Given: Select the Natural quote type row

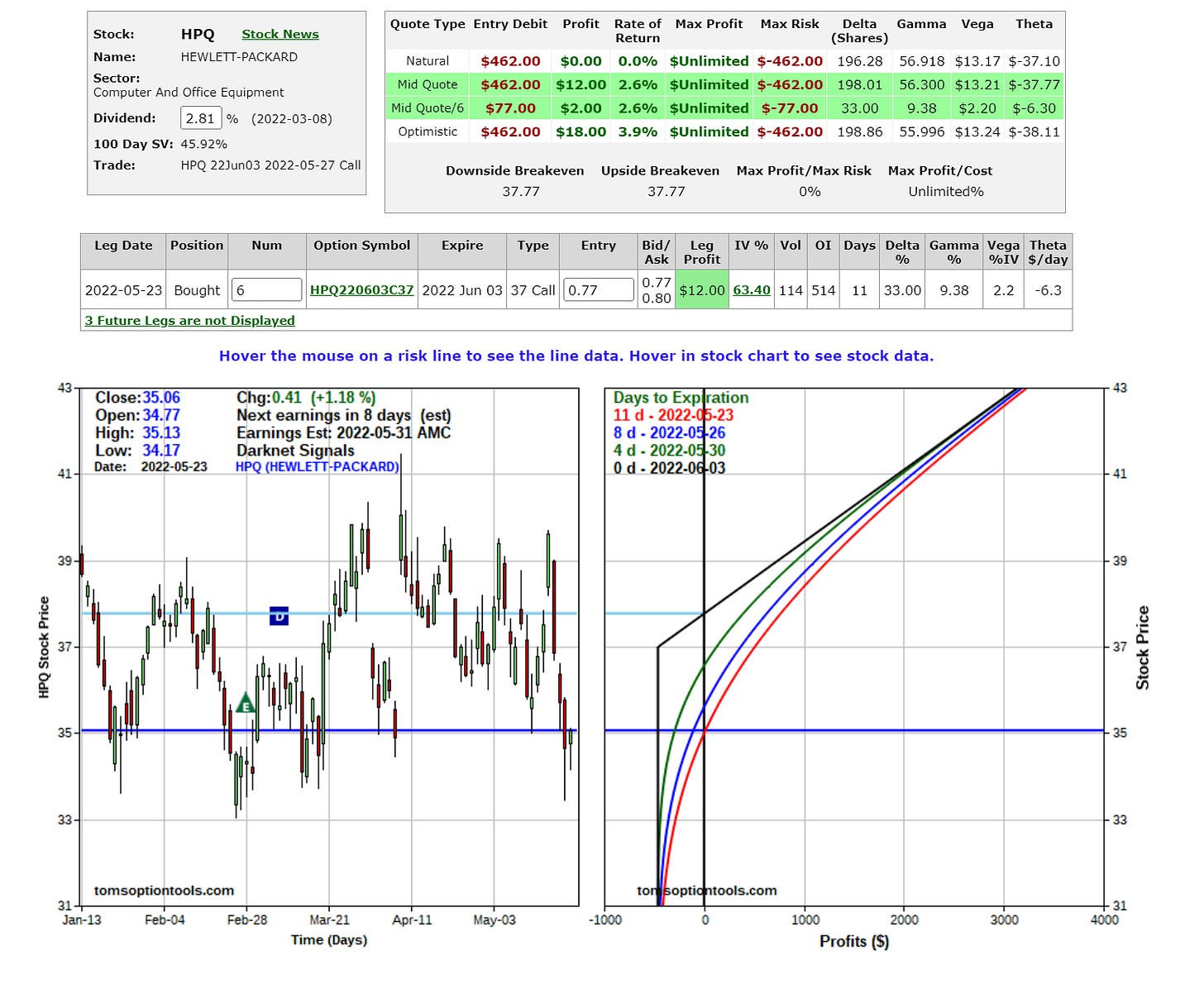Looking at the screenshot, I should tap(725, 61).
